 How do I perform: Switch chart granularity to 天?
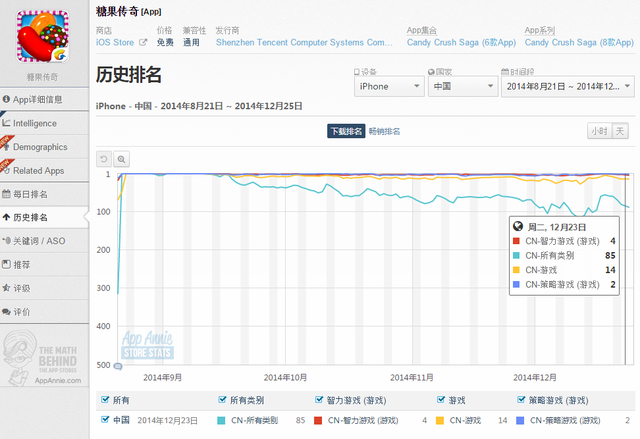tap(620, 131)
